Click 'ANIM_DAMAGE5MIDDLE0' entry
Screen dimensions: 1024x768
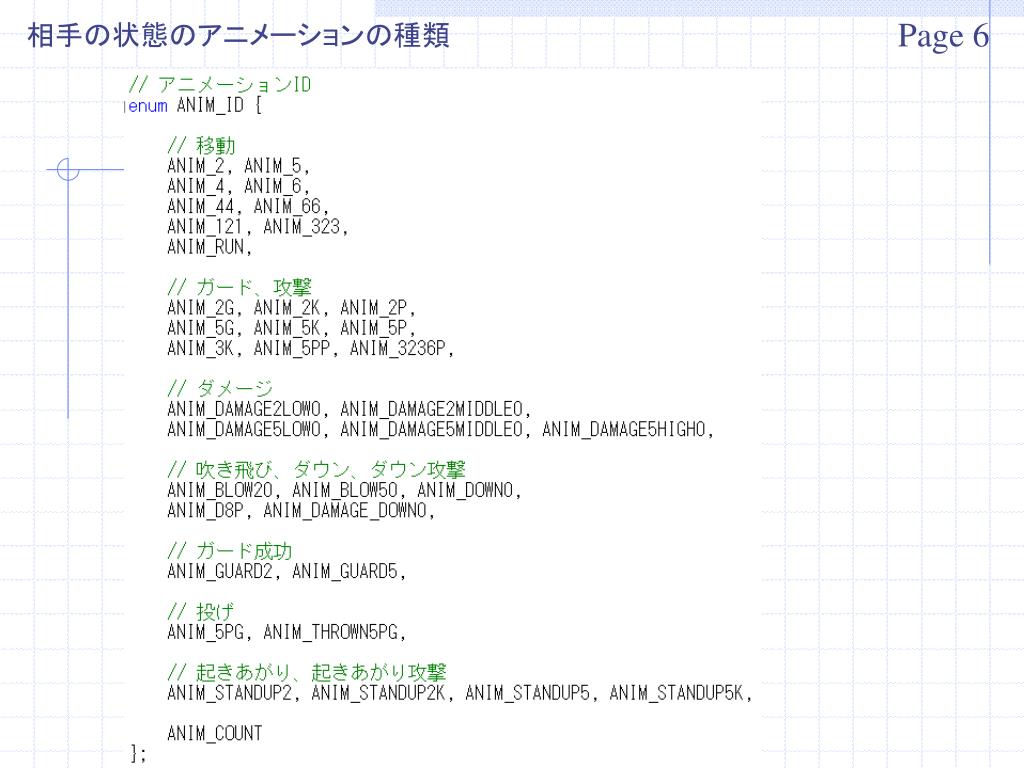tap(432, 430)
